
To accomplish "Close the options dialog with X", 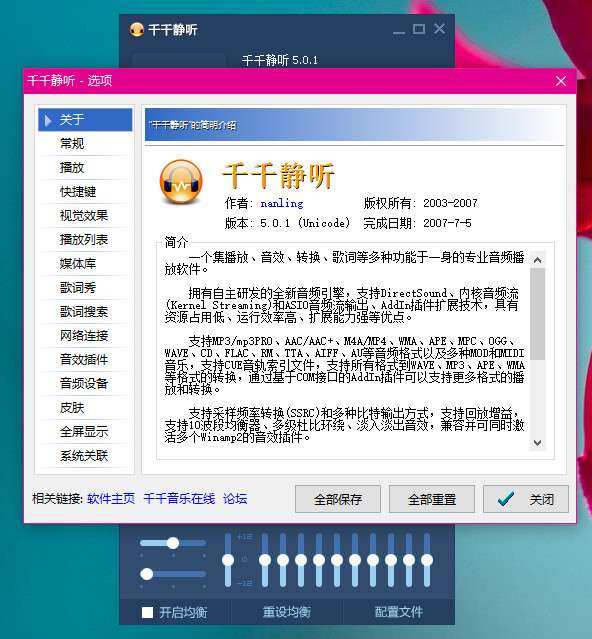I will point(561,81).
